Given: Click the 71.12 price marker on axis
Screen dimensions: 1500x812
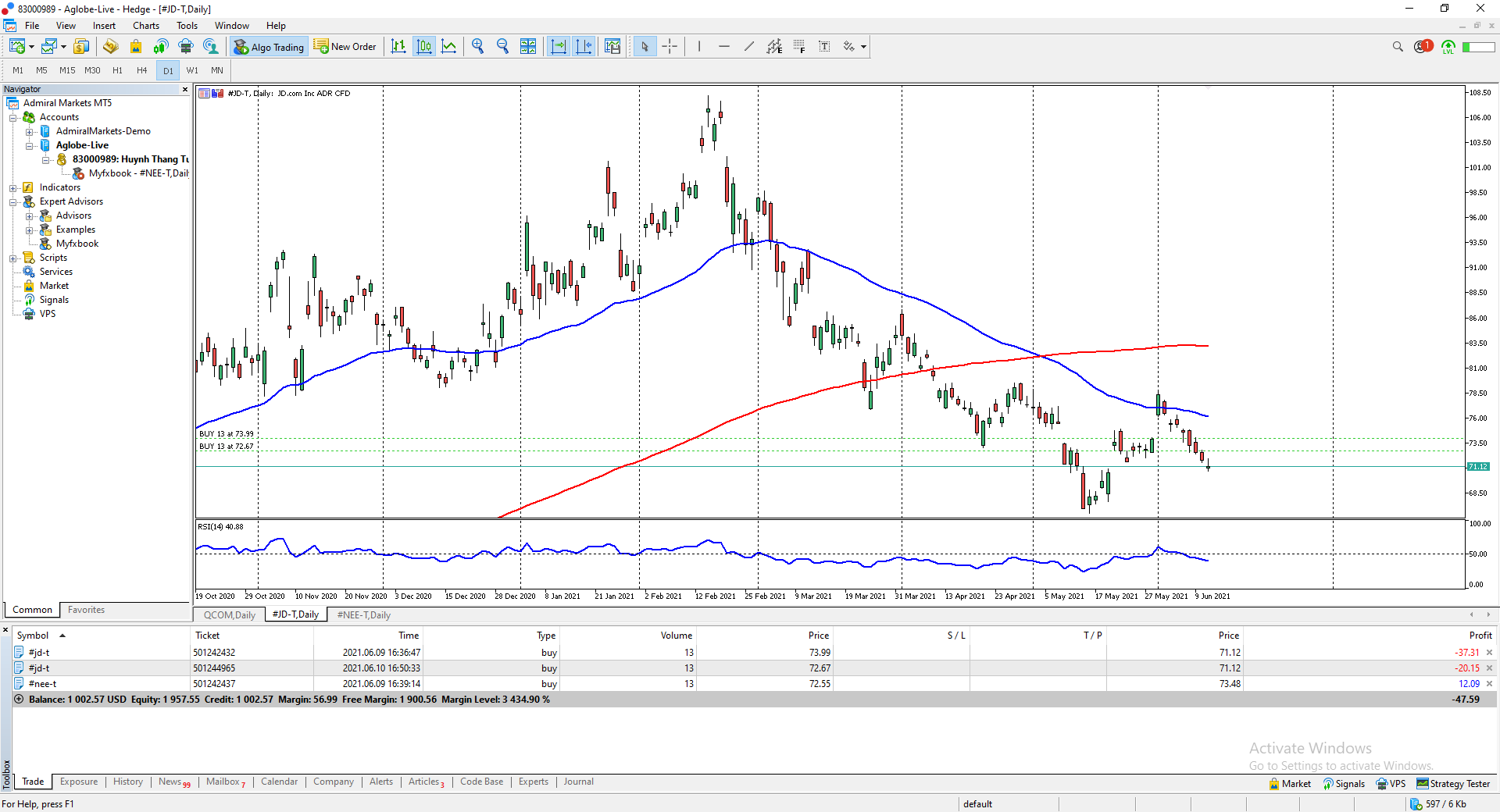Looking at the screenshot, I should [x=1477, y=467].
